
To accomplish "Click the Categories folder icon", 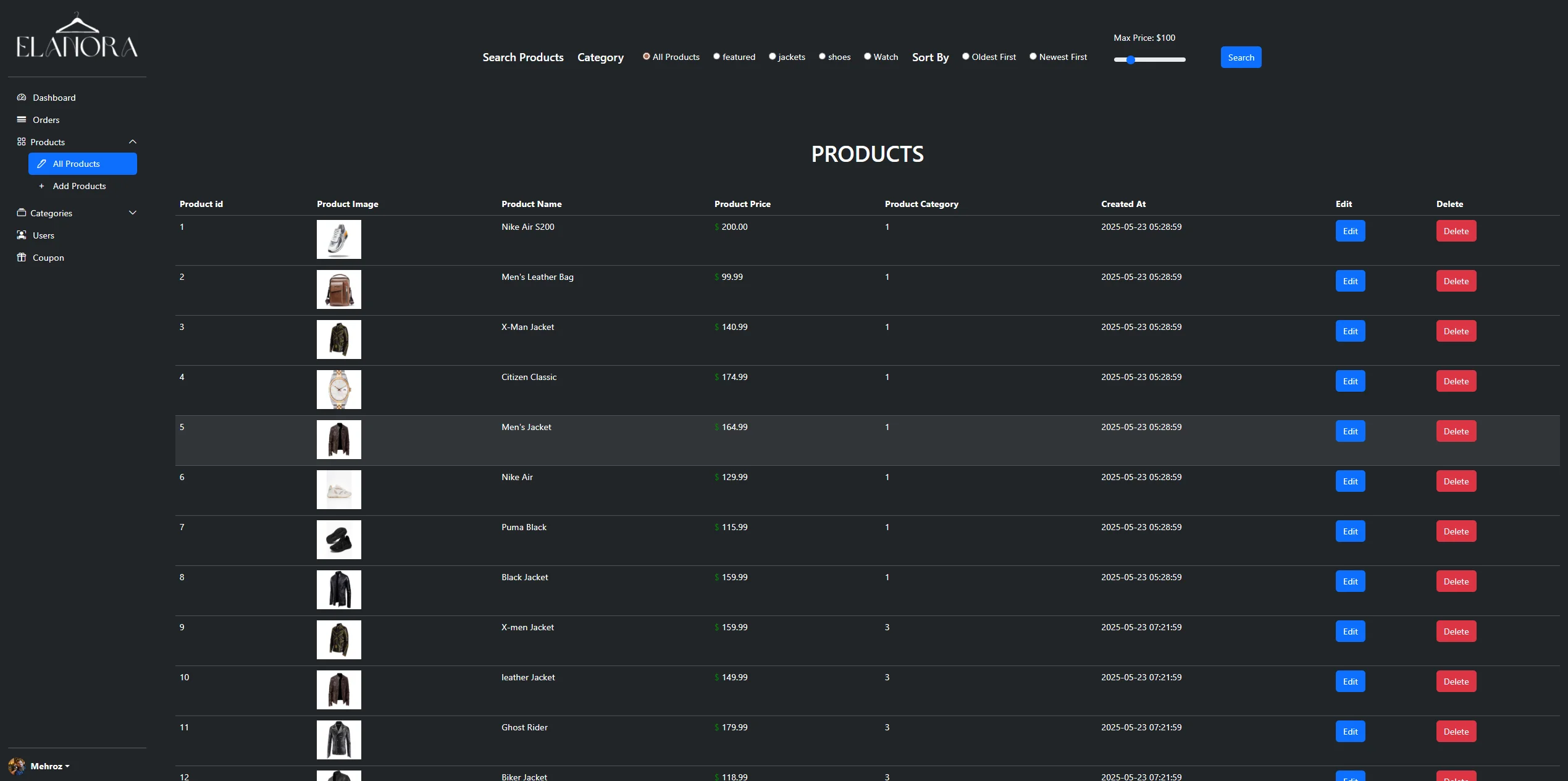I will point(22,213).
